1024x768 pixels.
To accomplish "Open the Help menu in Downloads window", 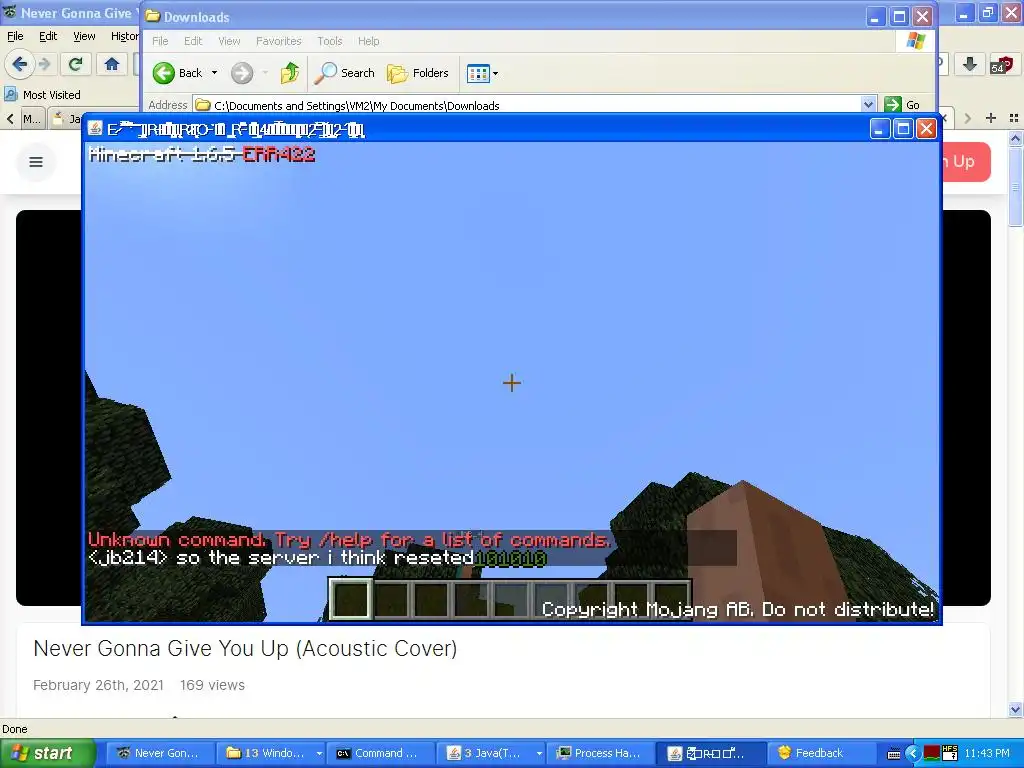I will [x=368, y=40].
